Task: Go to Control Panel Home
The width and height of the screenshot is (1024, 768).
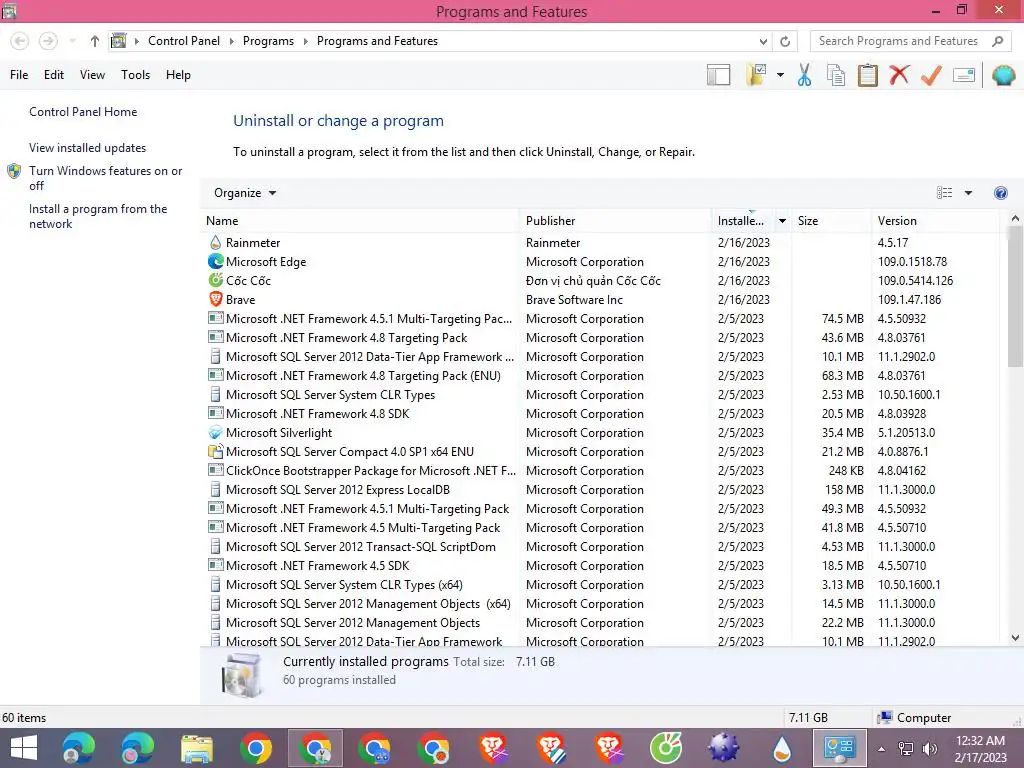Action: pos(83,112)
